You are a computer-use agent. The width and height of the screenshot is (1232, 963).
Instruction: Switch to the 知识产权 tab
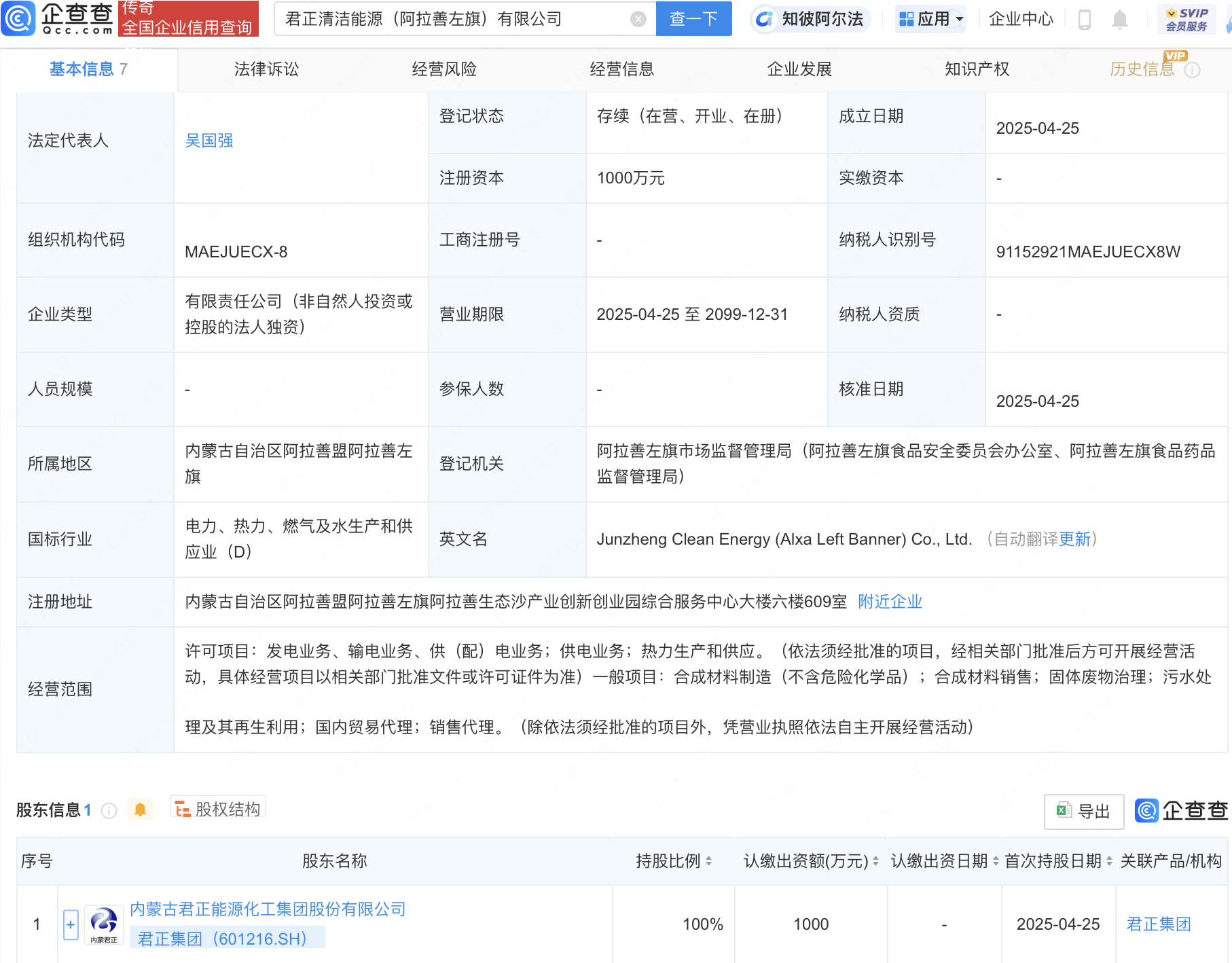(977, 69)
